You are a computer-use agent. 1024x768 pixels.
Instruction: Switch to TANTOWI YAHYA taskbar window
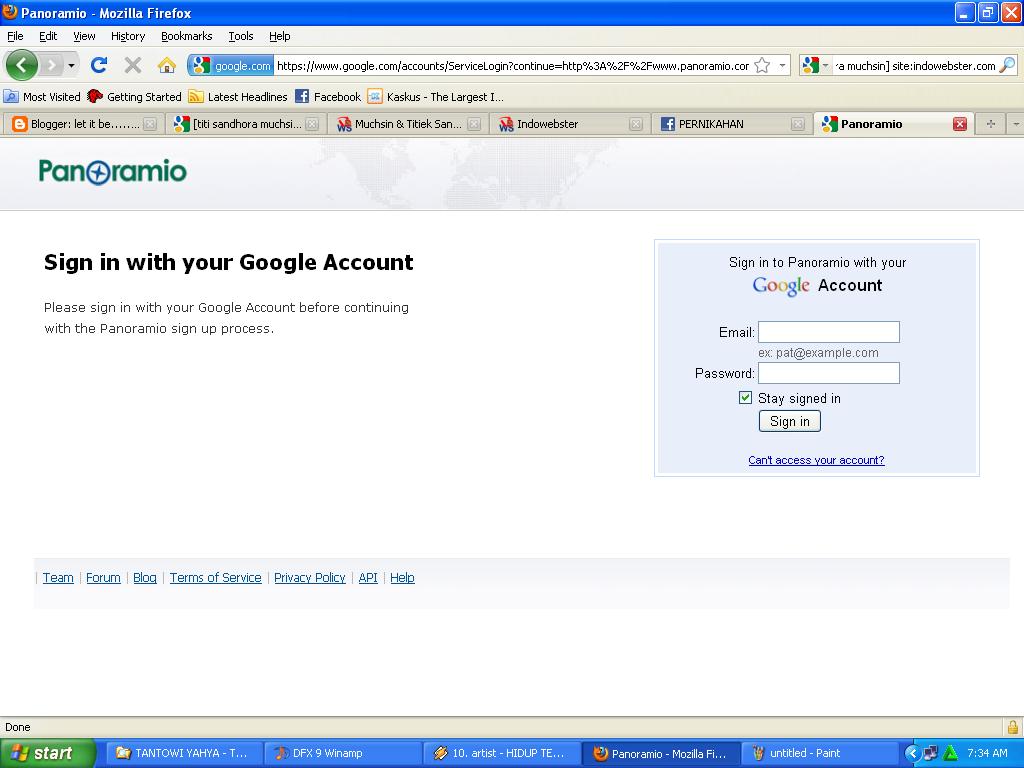click(183, 753)
